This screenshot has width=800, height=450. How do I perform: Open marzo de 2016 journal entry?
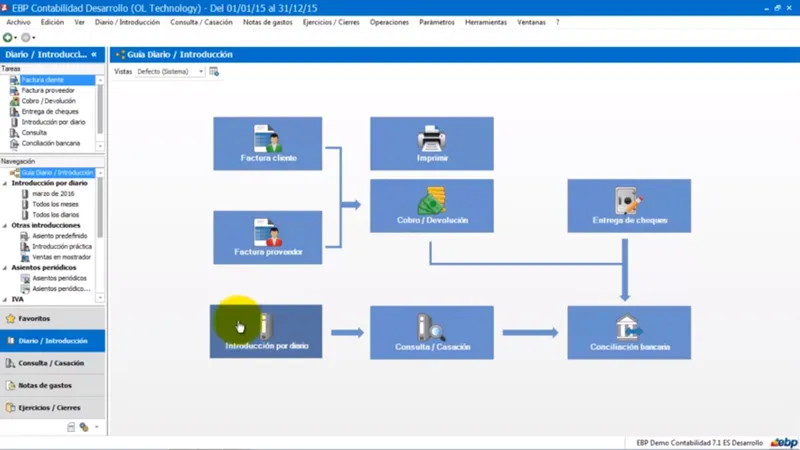pos(53,193)
